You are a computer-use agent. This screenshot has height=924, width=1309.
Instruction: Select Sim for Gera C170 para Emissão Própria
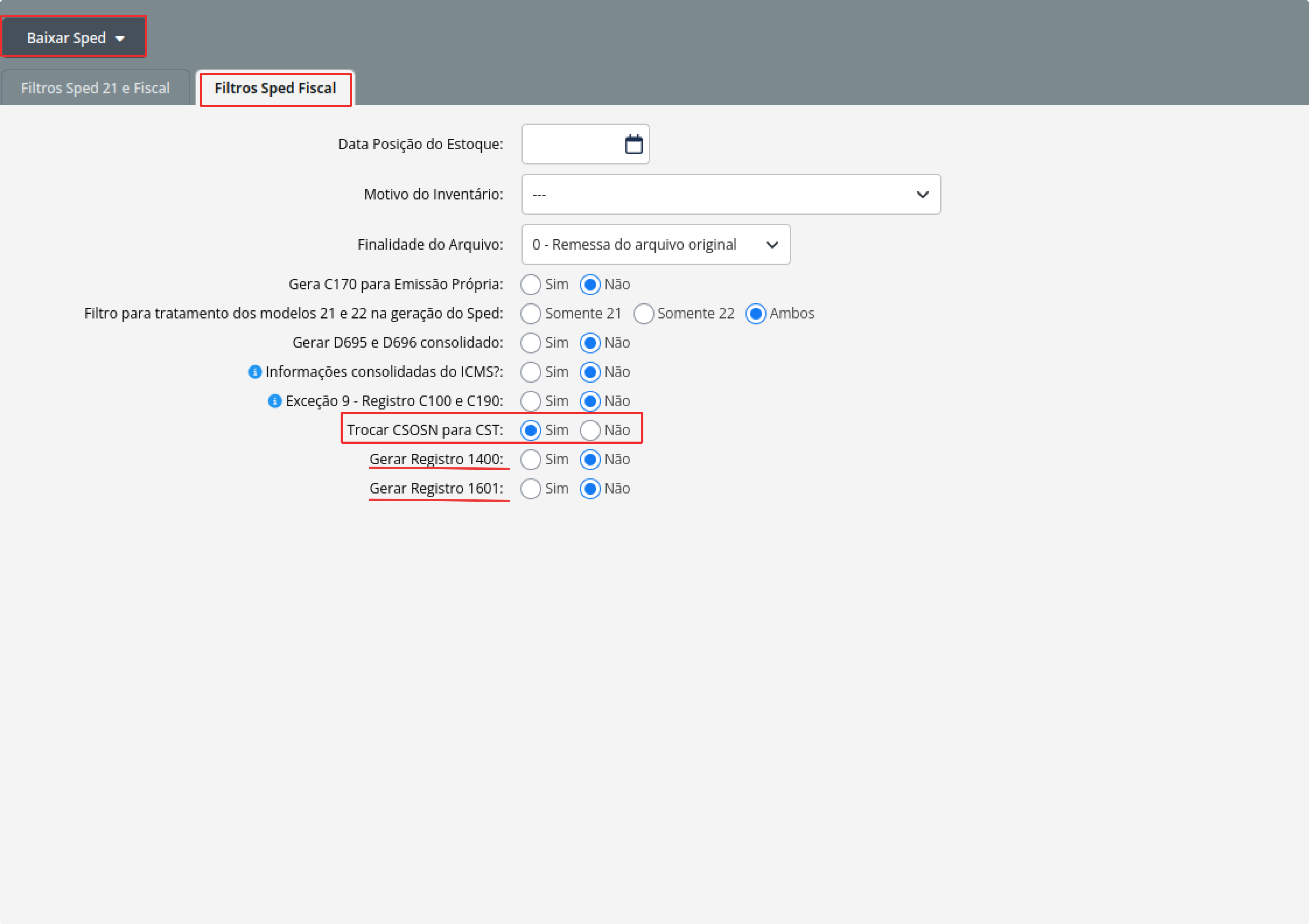531,284
